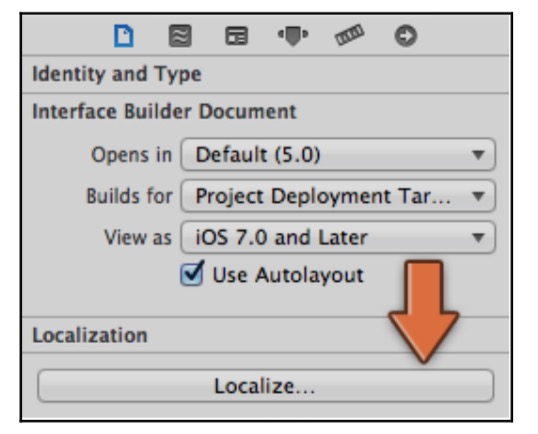Image resolution: width=538 pixels, height=434 pixels.
Task: Click the Builds for label
Action: click(x=129, y=196)
